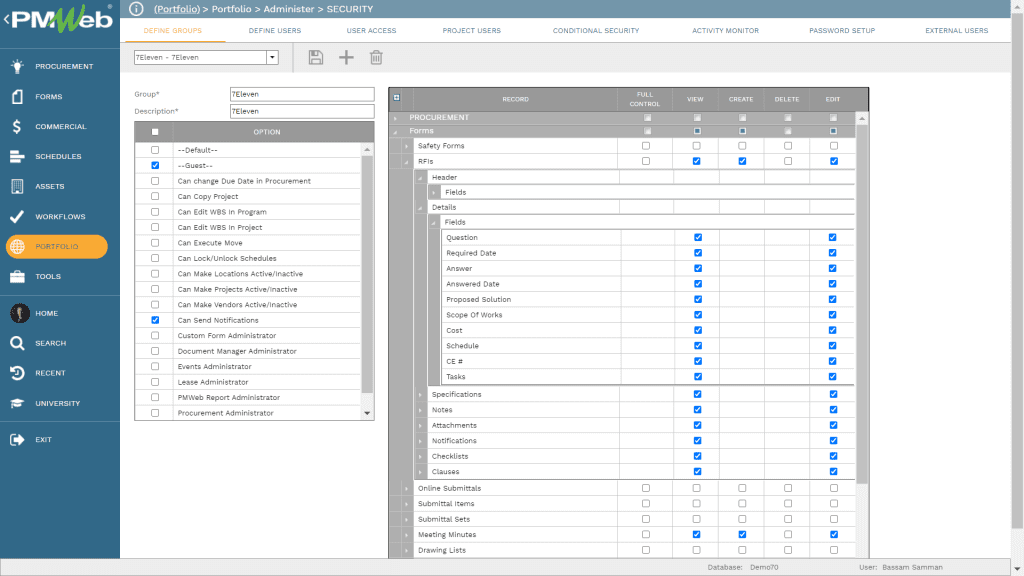Click records grid scroll up arrow
Screen dimensions: 1024x576
coord(862,118)
